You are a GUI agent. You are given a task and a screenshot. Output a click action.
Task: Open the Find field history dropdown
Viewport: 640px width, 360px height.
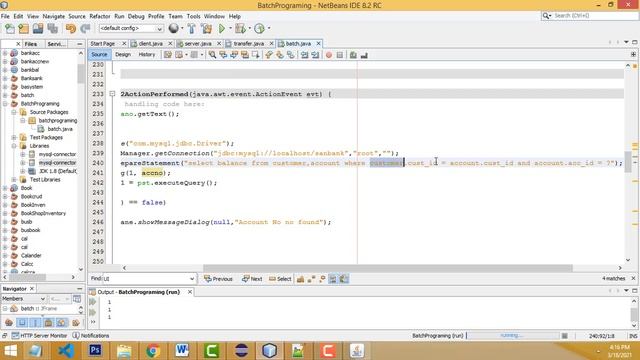click(192, 279)
